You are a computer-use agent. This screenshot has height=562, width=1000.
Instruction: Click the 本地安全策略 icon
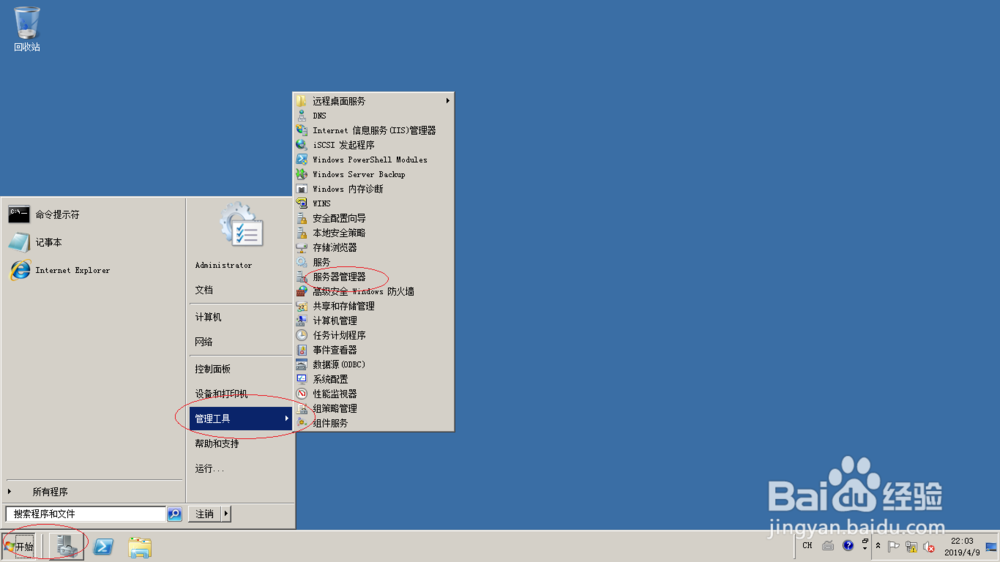point(302,233)
